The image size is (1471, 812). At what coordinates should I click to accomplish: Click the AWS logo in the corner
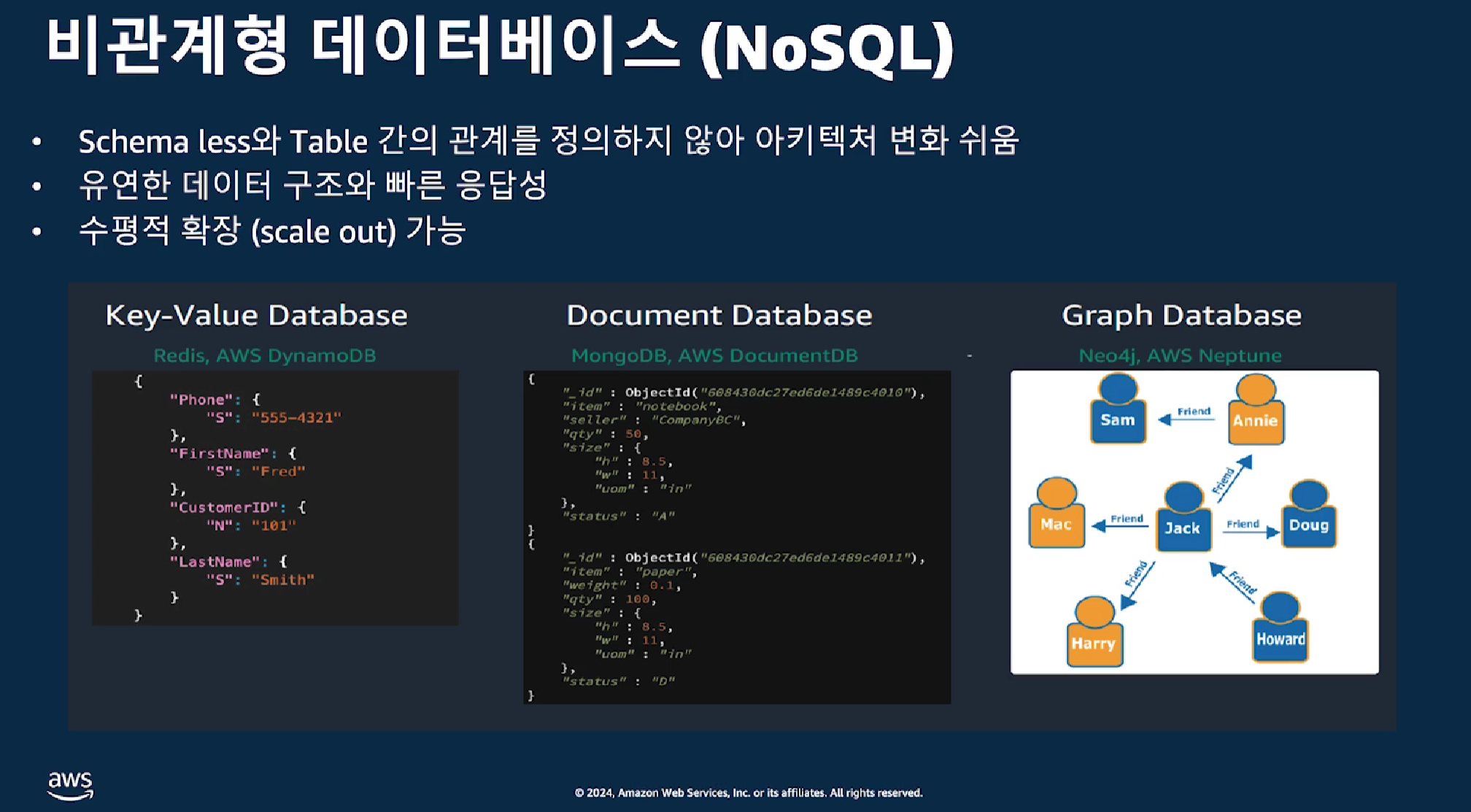[71, 786]
